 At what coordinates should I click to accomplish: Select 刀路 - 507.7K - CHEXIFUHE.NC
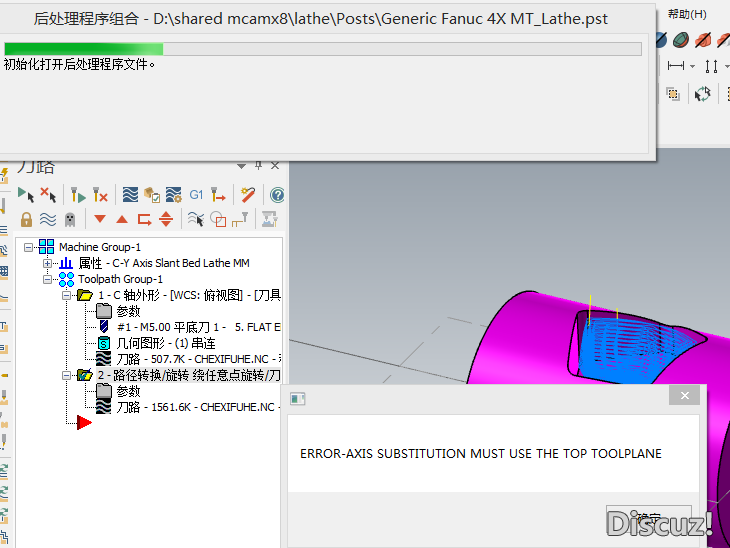pos(198,359)
